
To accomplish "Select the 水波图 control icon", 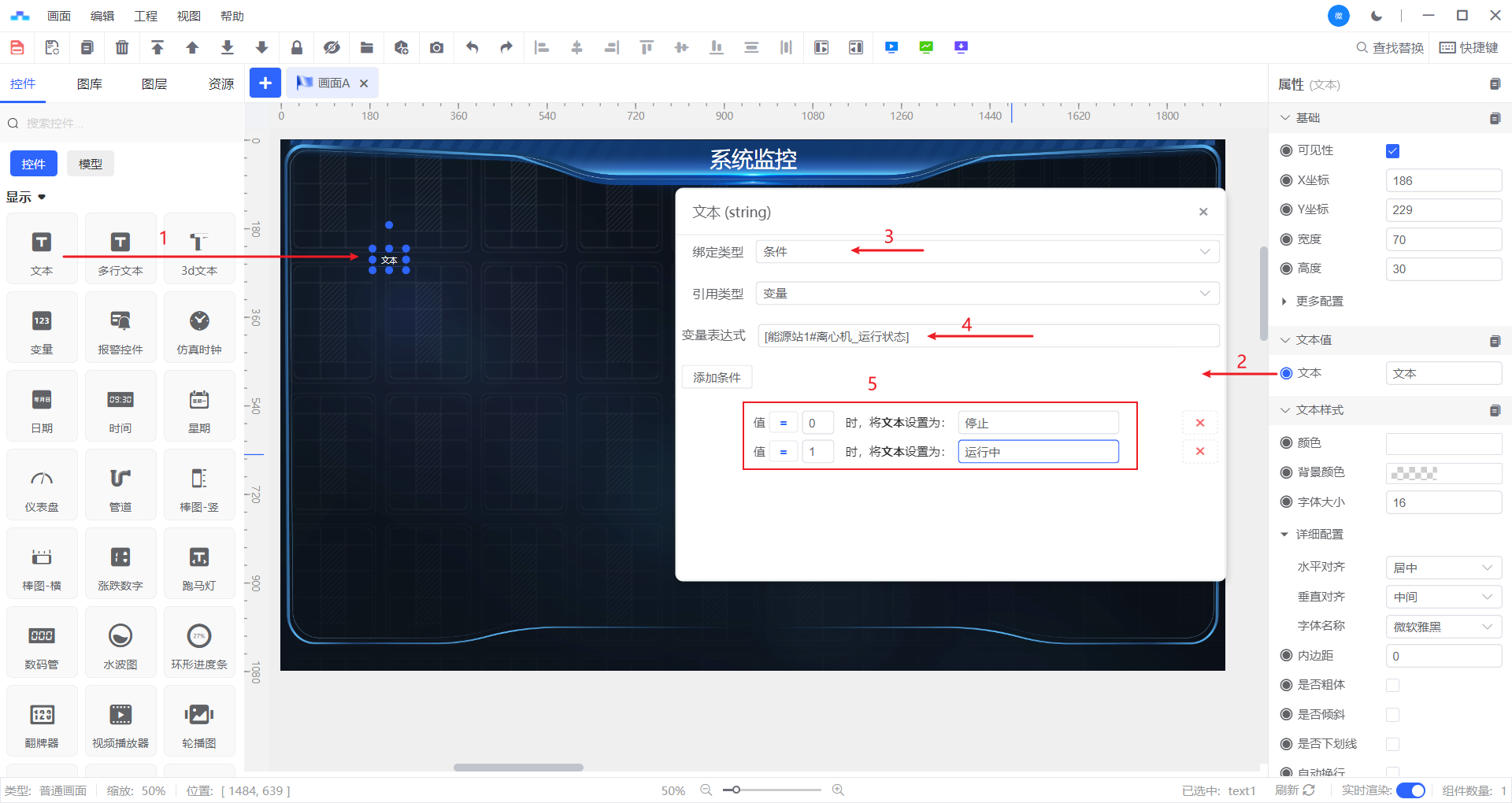I will 120,642.
